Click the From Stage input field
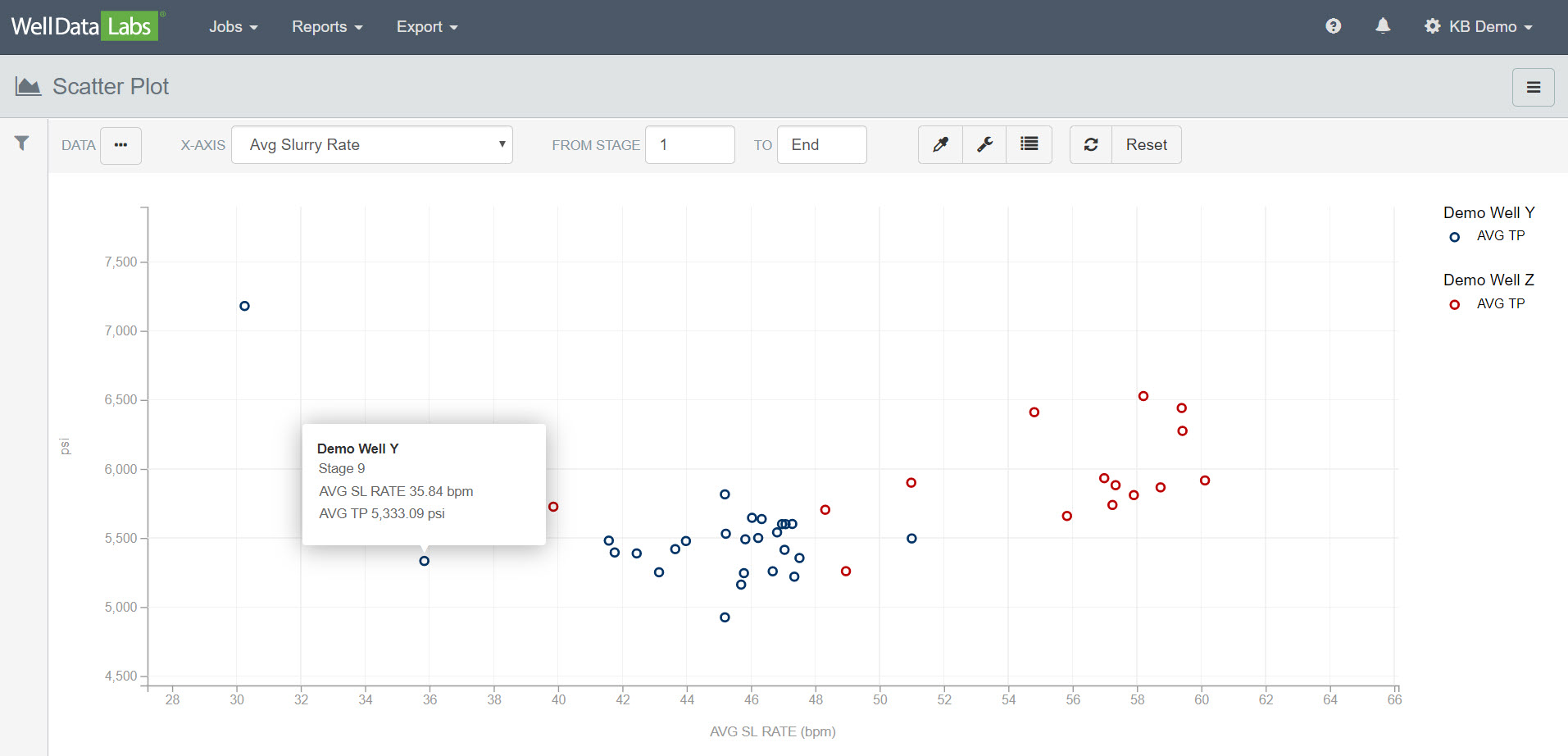The width and height of the screenshot is (1568, 756). tap(689, 145)
